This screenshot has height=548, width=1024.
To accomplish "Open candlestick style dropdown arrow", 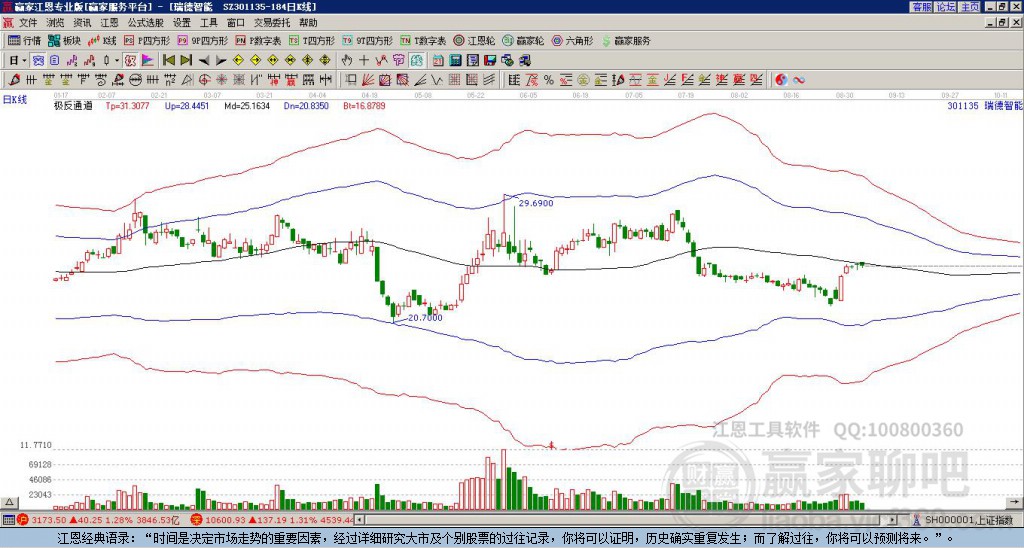I will coord(118,60).
